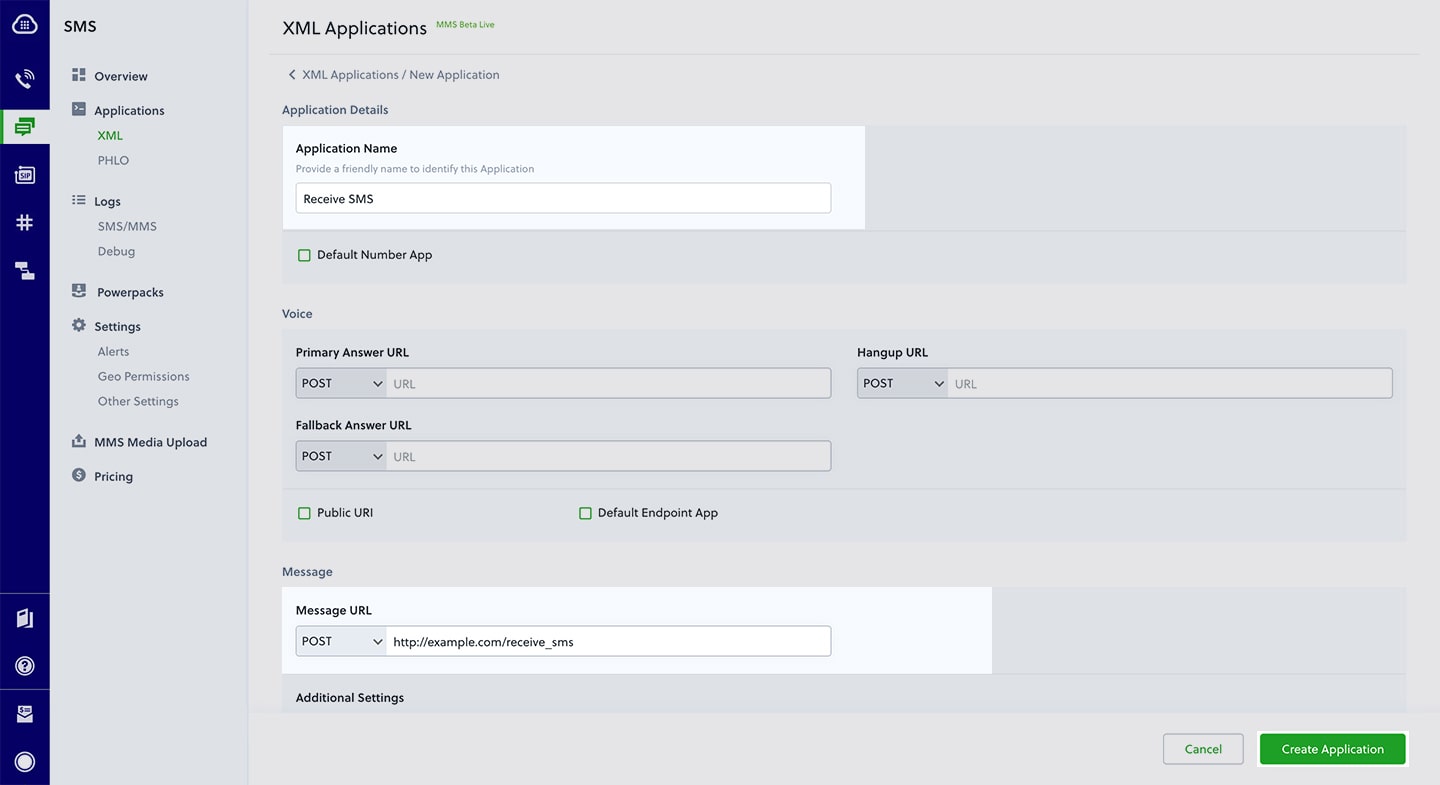Click the Create Application button
1440x785 pixels.
click(x=1331, y=748)
